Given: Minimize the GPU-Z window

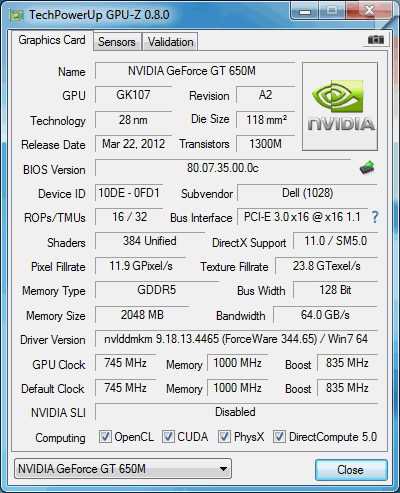Looking at the screenshot, I should [305, 12].
